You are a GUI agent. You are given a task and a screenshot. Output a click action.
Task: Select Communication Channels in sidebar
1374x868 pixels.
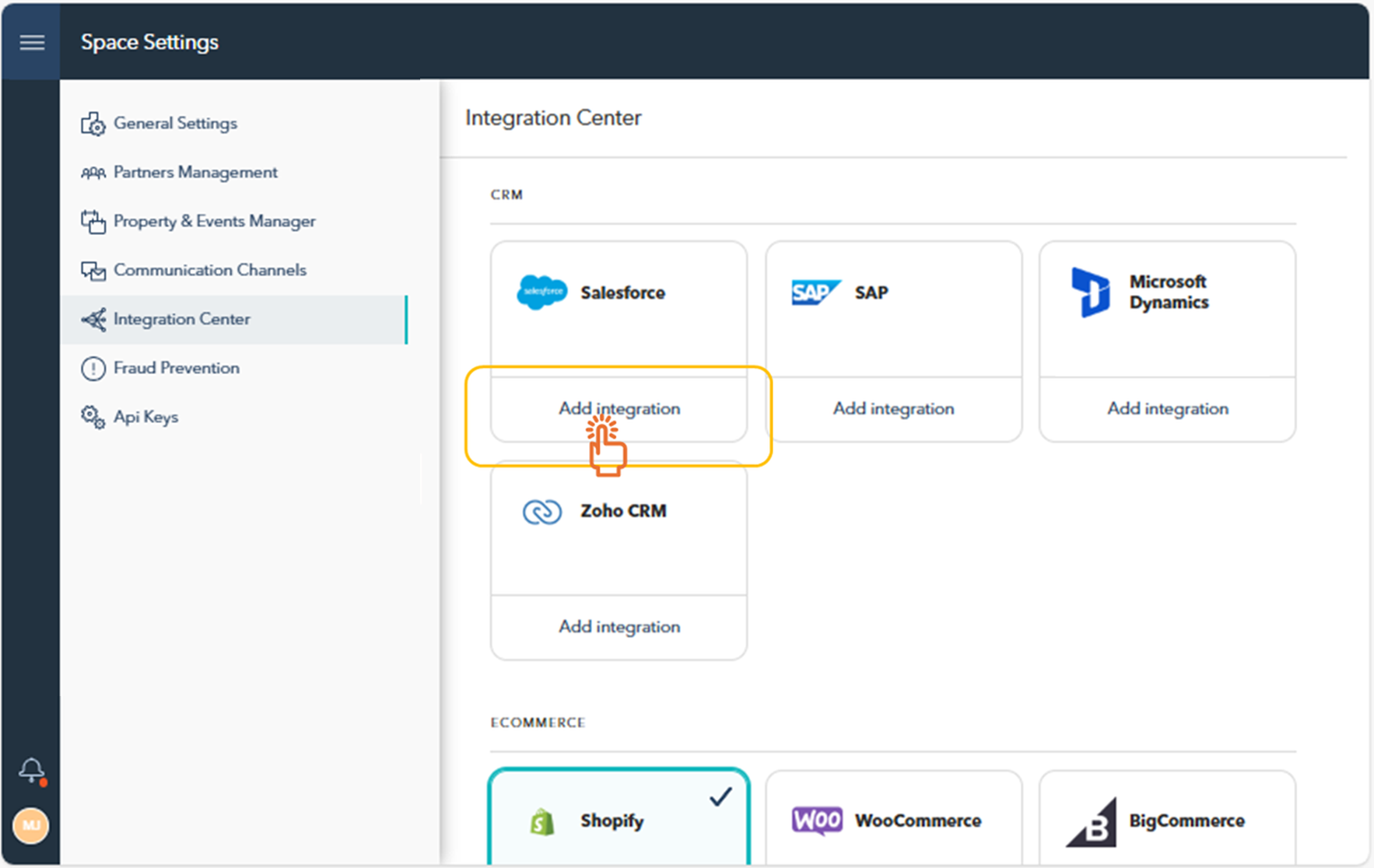pyautogui.click(x=233, y=271)
